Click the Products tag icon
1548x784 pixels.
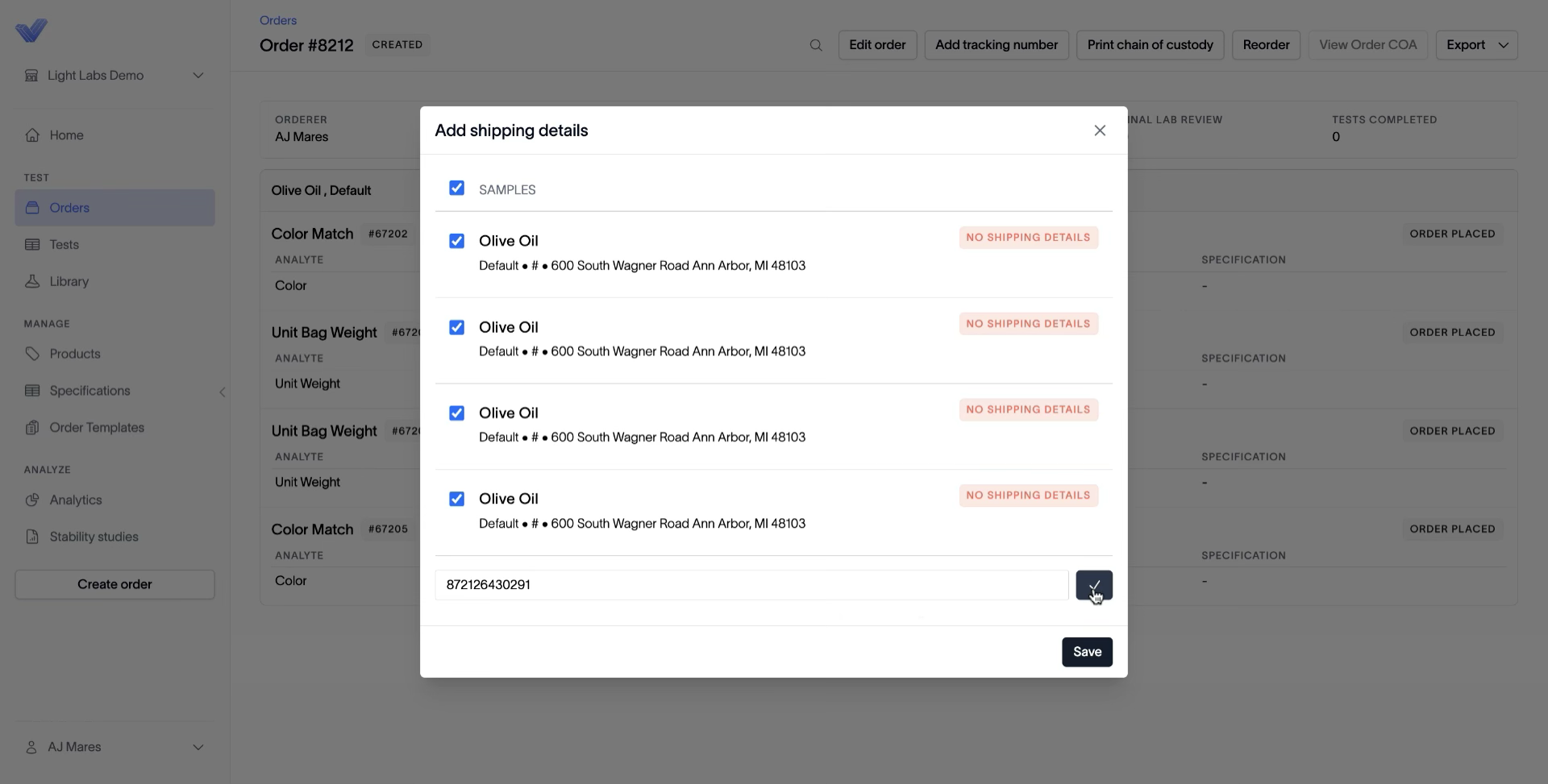point(32,354)
